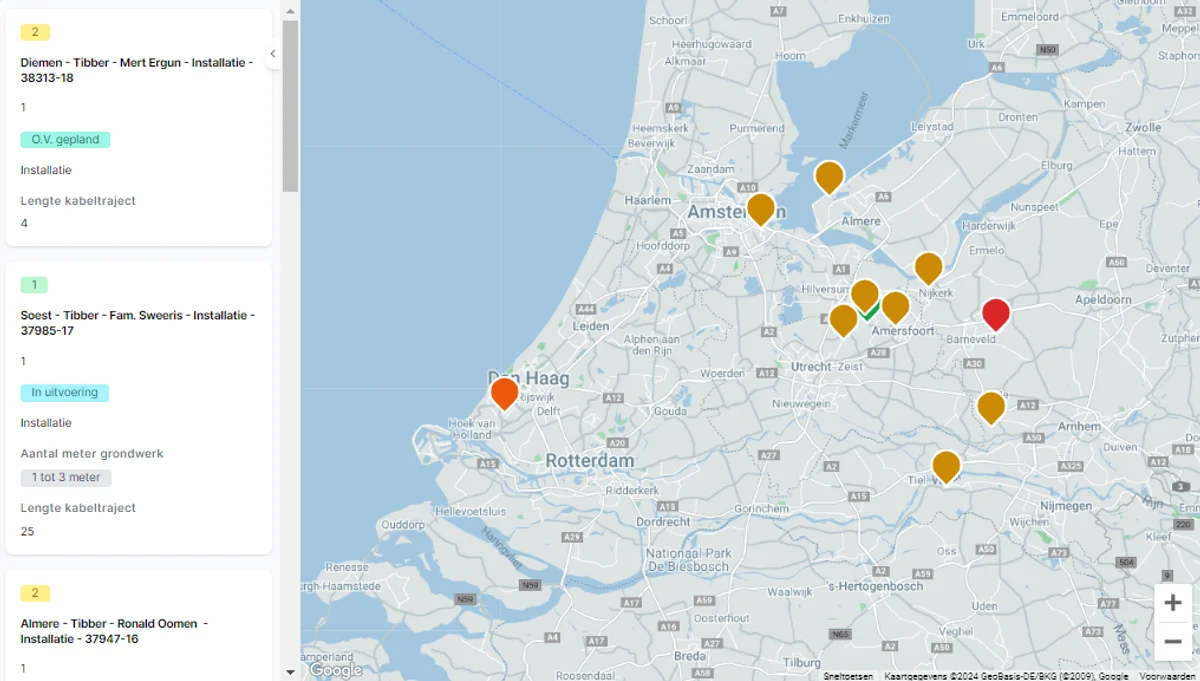Zoom out of the map with minus button
Screen dimensions: 1200x681
1173,641
